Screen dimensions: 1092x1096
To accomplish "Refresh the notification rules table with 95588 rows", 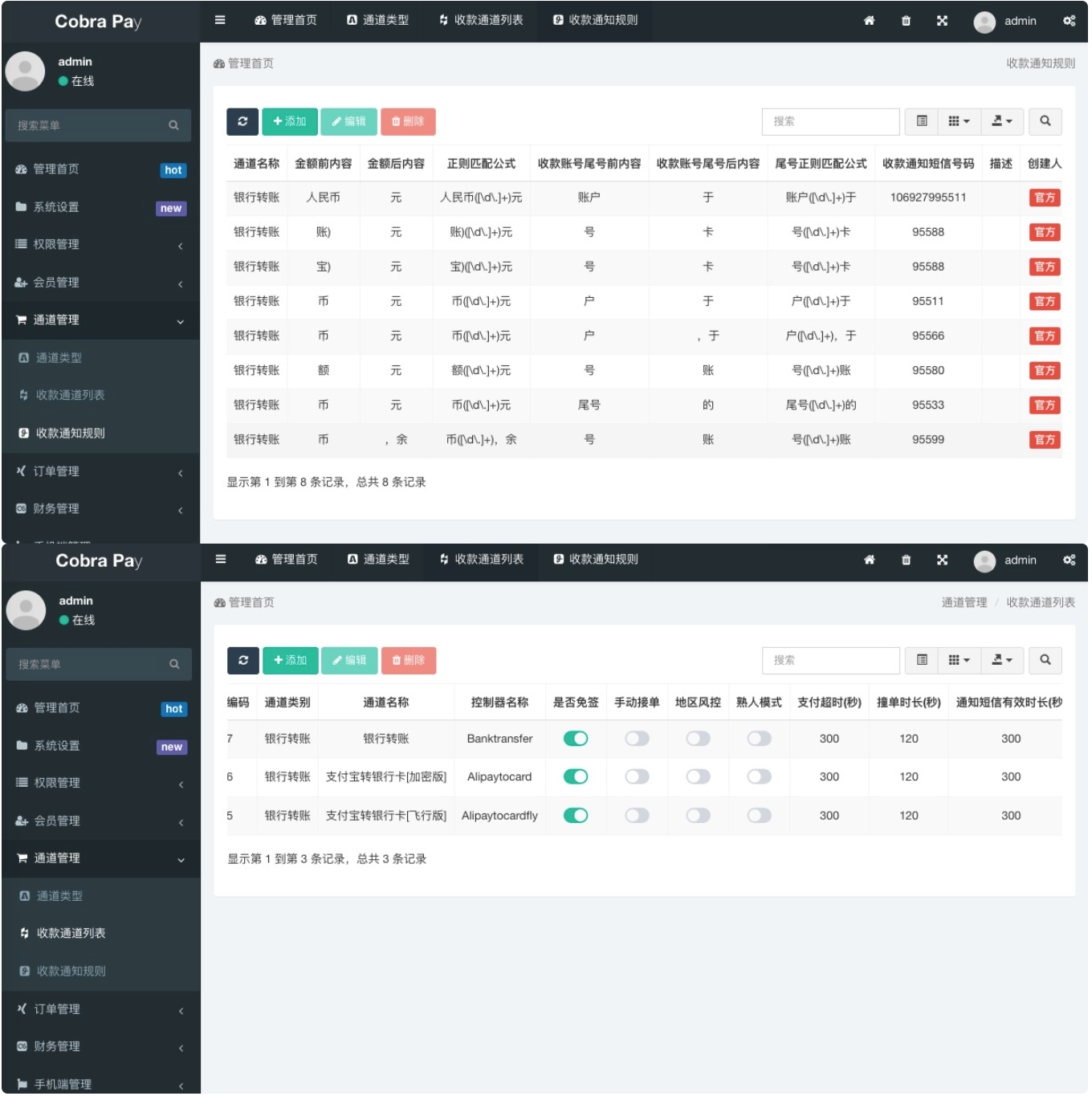I will coord(242,121).
